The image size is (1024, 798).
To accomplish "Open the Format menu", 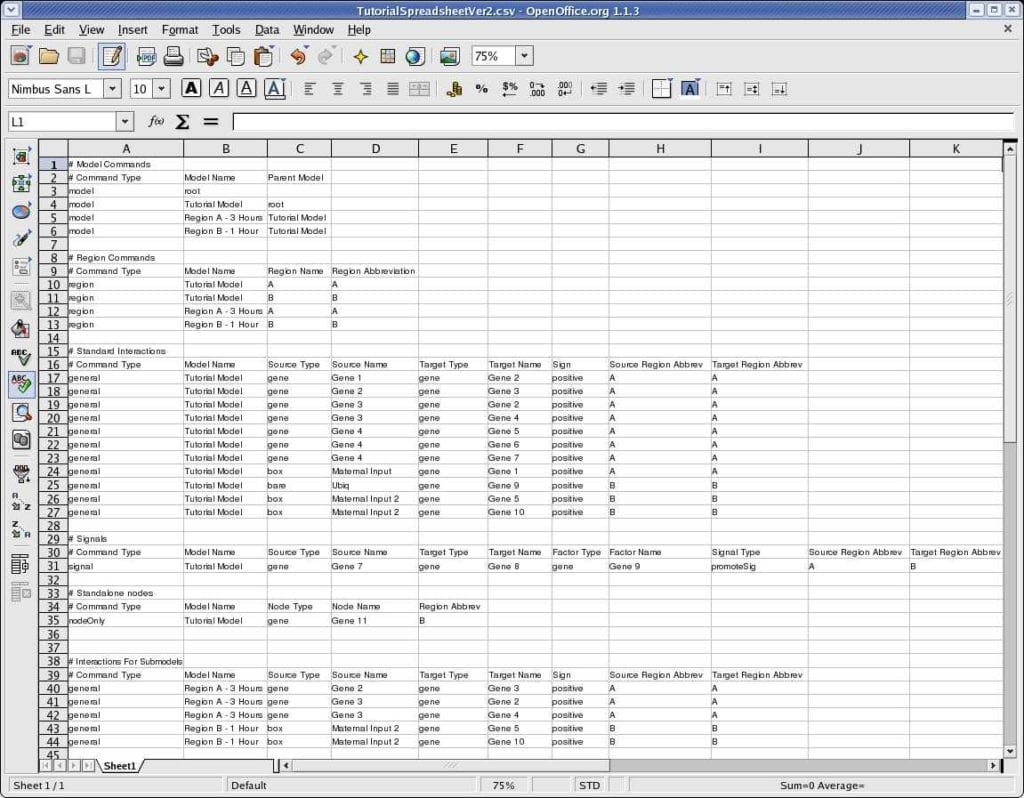I will [x=179, y=30].
